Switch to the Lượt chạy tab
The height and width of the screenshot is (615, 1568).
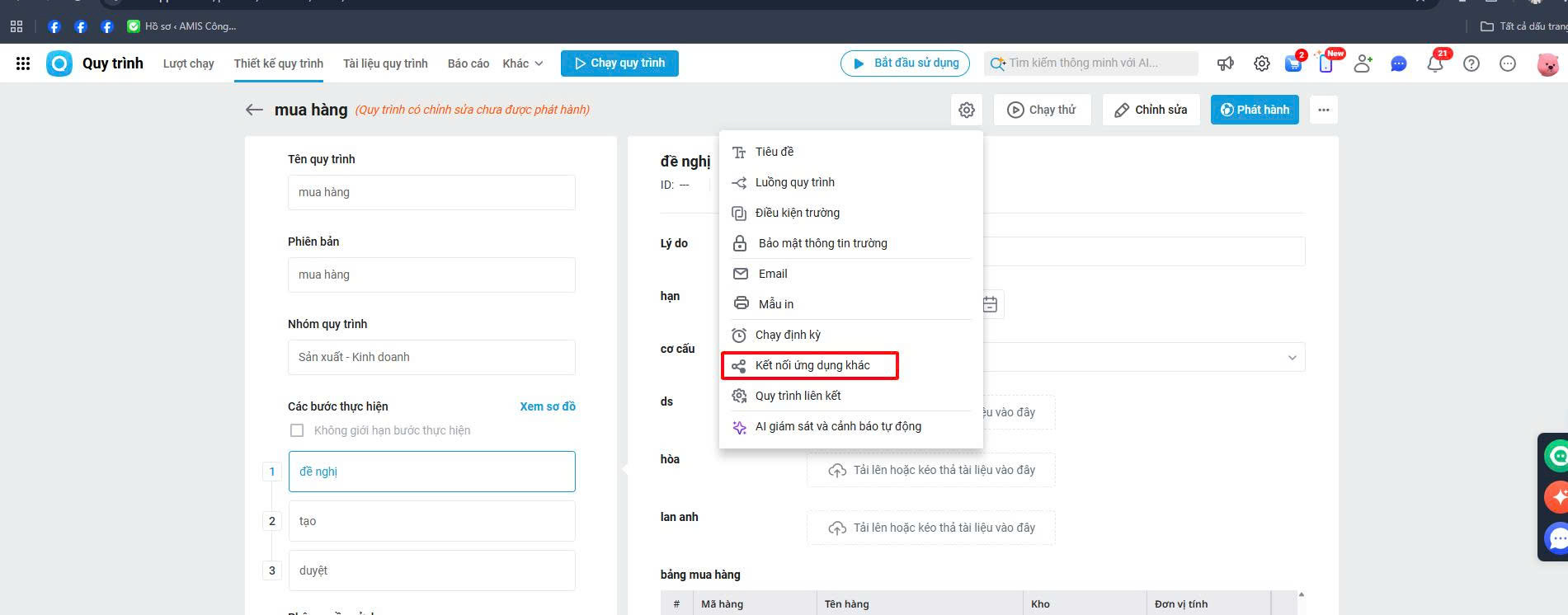click(189, 63)
